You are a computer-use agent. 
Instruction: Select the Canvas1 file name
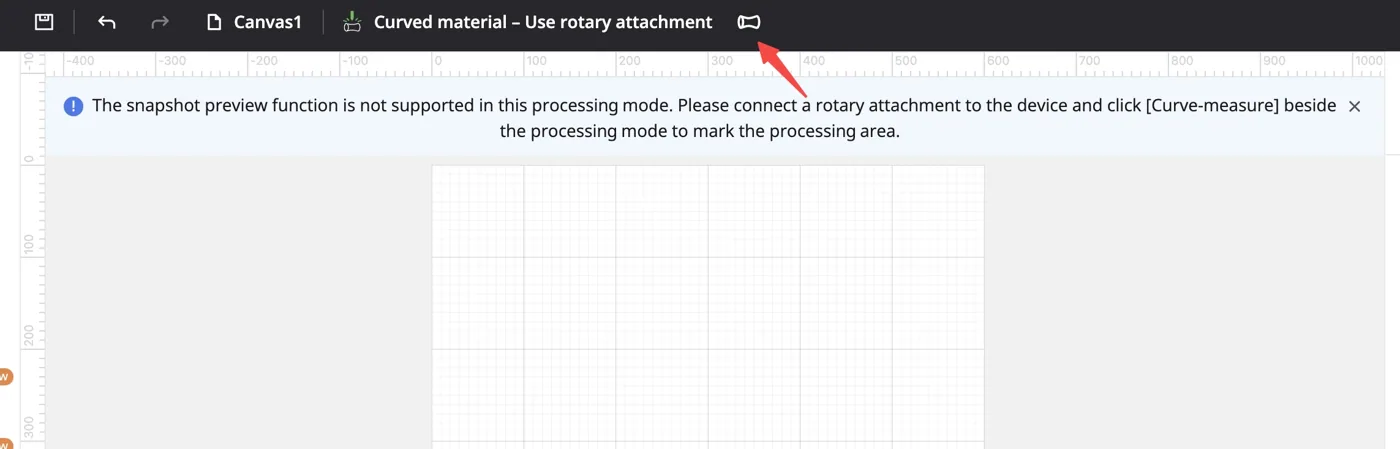click(x=267, y=22)
